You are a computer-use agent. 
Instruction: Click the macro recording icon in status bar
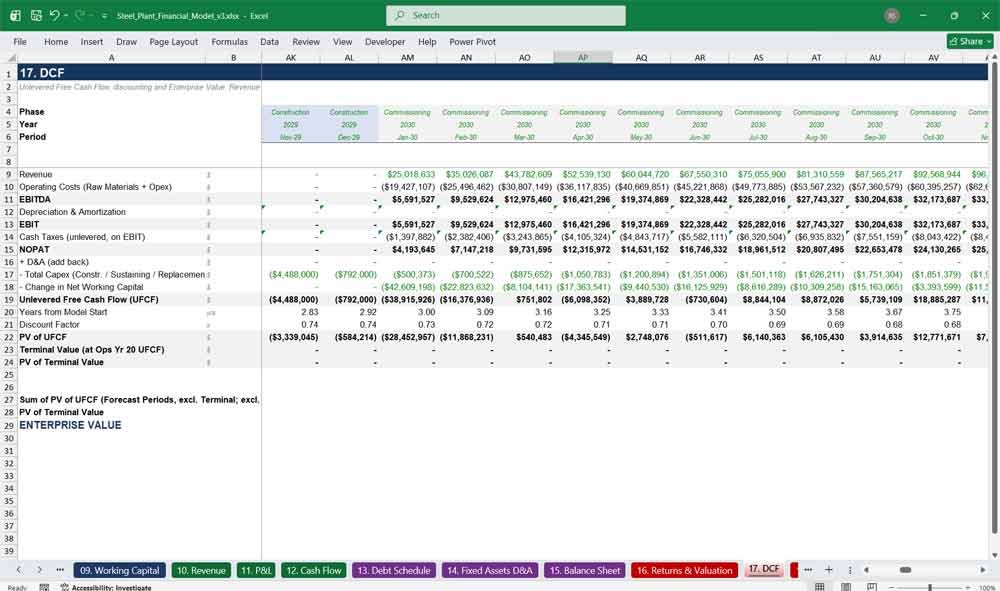[44, 587]
